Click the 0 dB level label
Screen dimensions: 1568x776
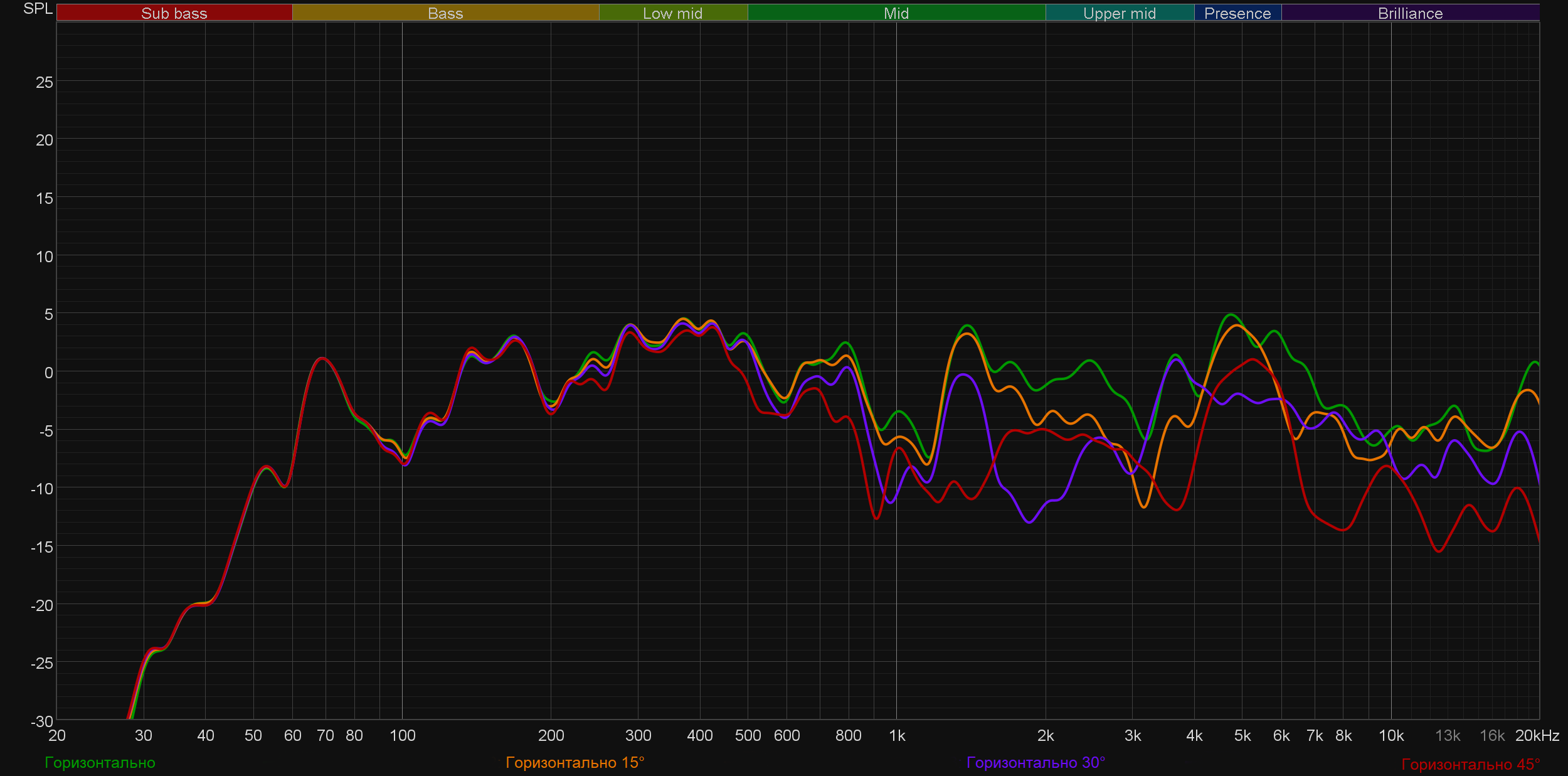click(x=48, y=373)
